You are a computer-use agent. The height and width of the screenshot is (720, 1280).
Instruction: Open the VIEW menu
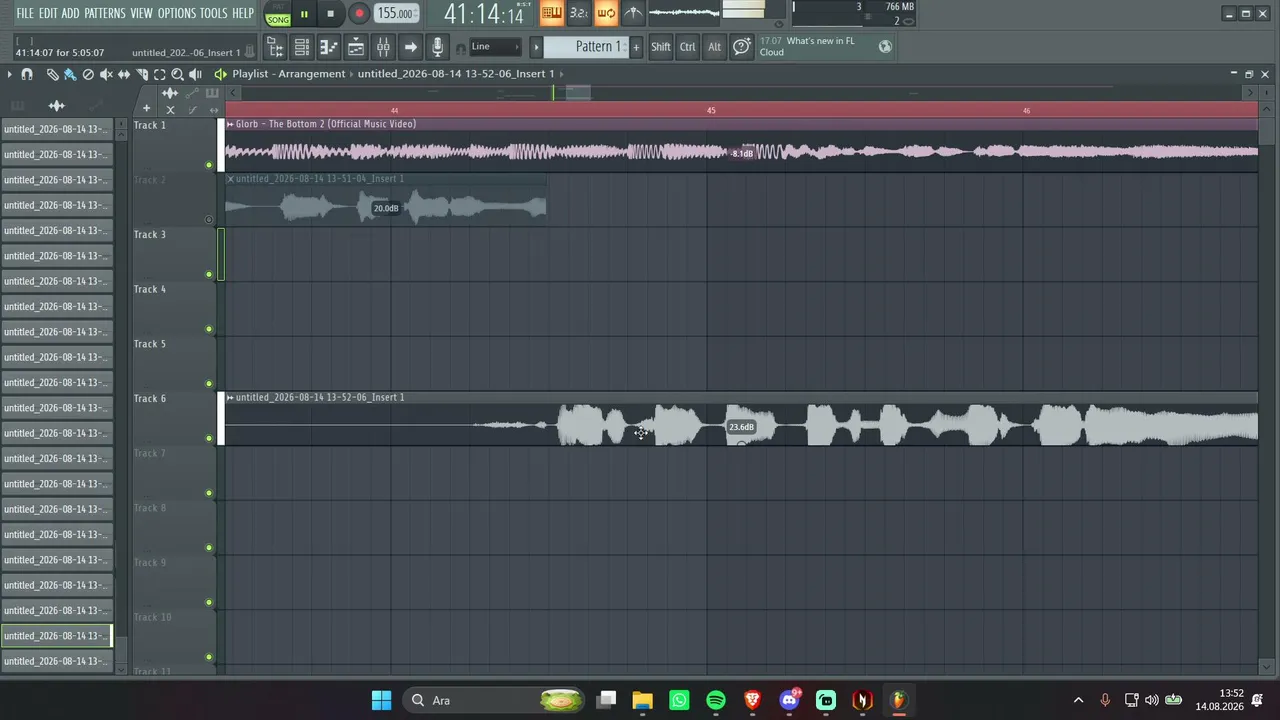point(141,13)
